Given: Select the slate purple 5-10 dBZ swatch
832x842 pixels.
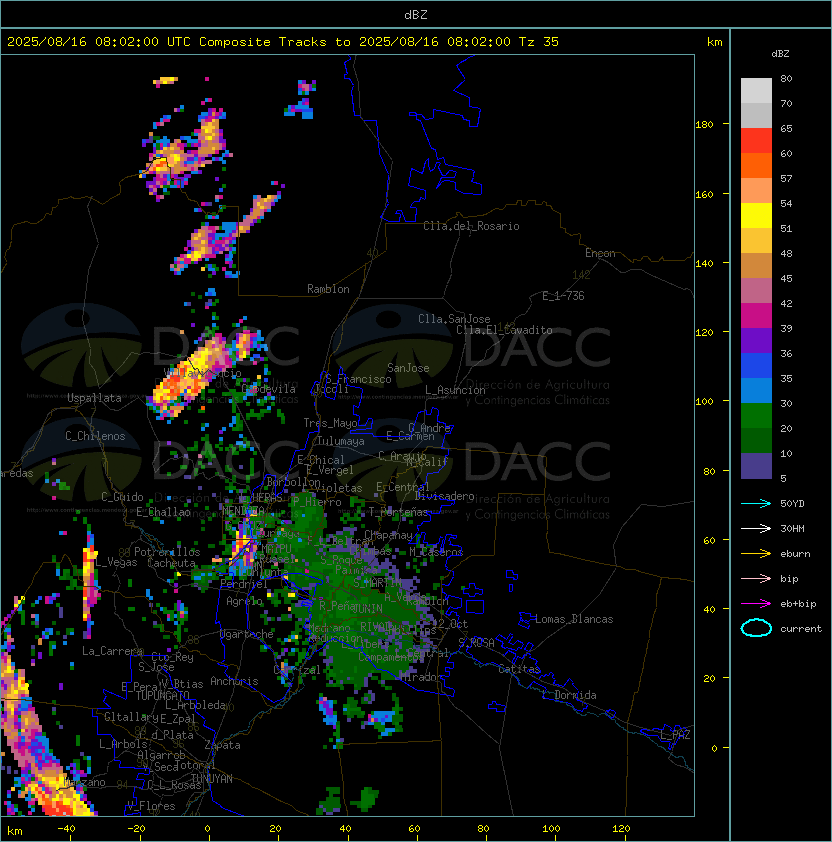Looking at the screenshot, I should point(756,466).
